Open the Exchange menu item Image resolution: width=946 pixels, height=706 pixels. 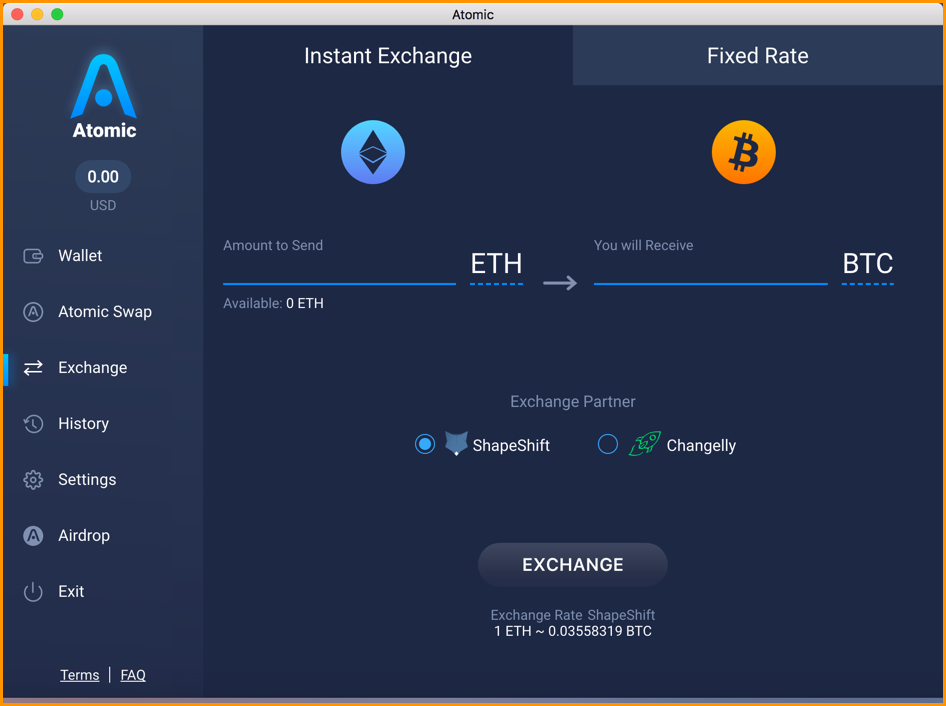(x=93, y=367)
